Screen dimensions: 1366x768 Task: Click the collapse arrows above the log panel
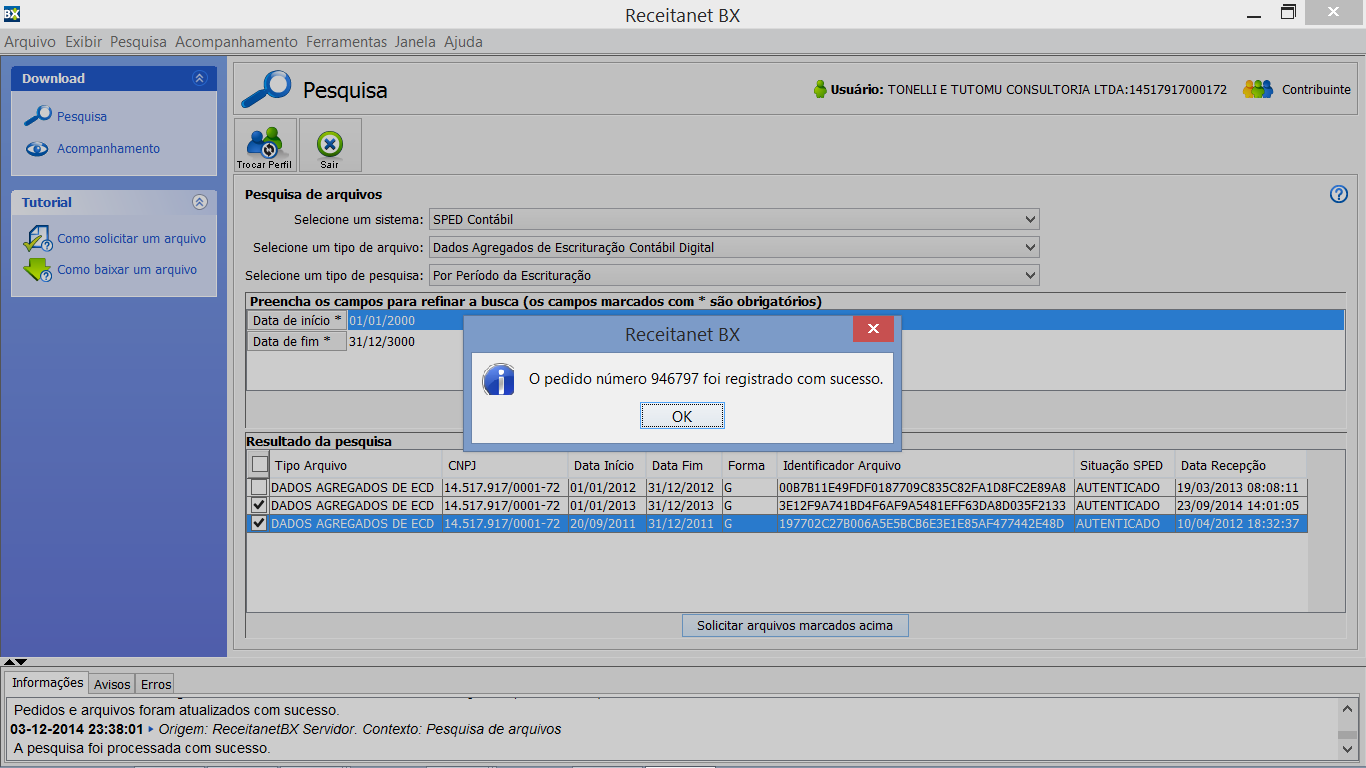[15, 662]
